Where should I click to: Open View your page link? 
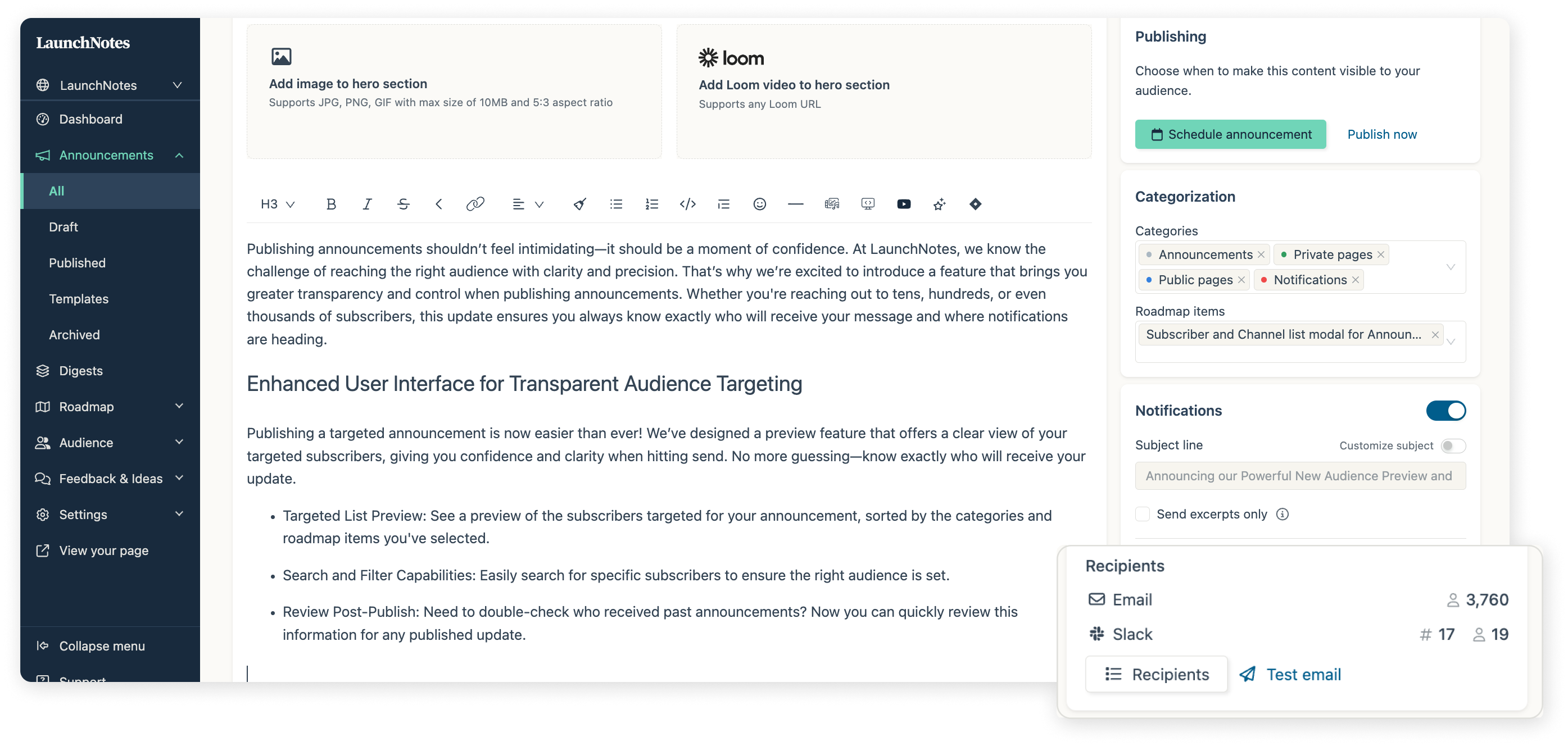tap(110, 550)
